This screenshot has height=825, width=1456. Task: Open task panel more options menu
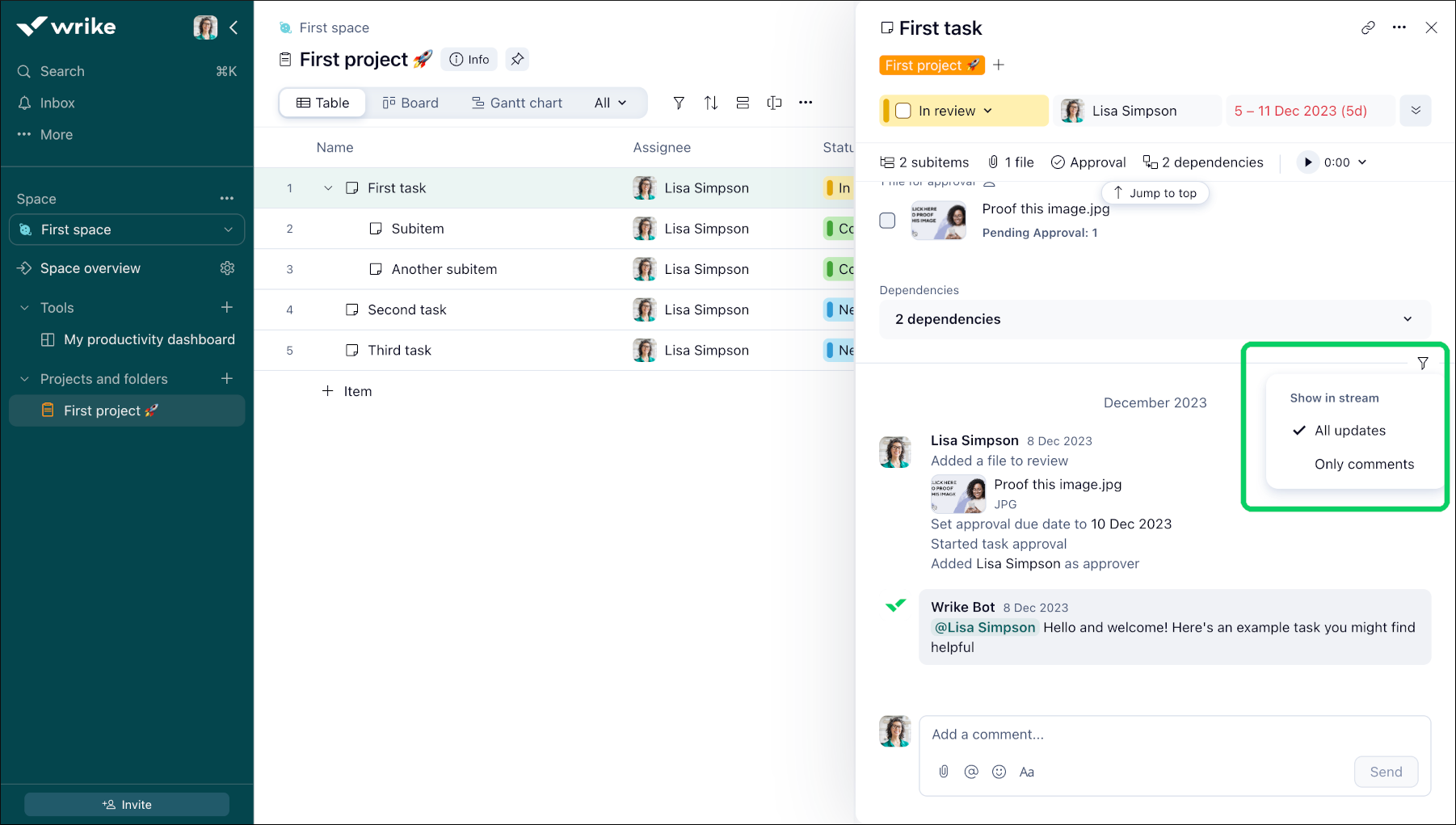pos(1399,27)
